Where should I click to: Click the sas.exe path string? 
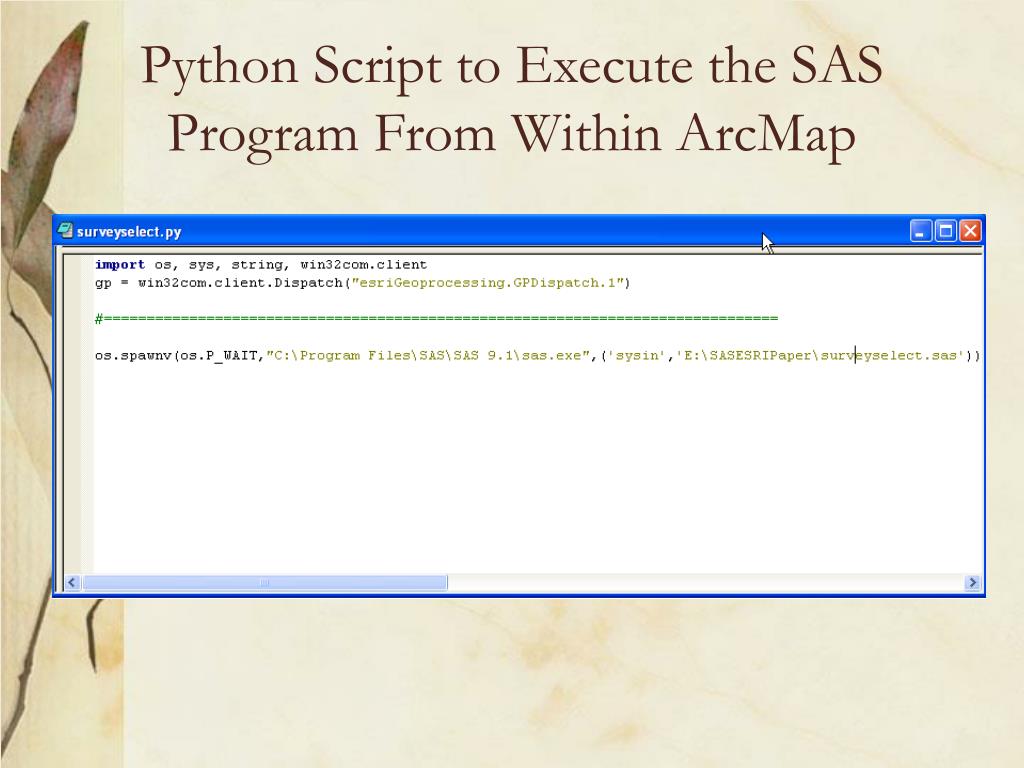[x=428, y=355]
